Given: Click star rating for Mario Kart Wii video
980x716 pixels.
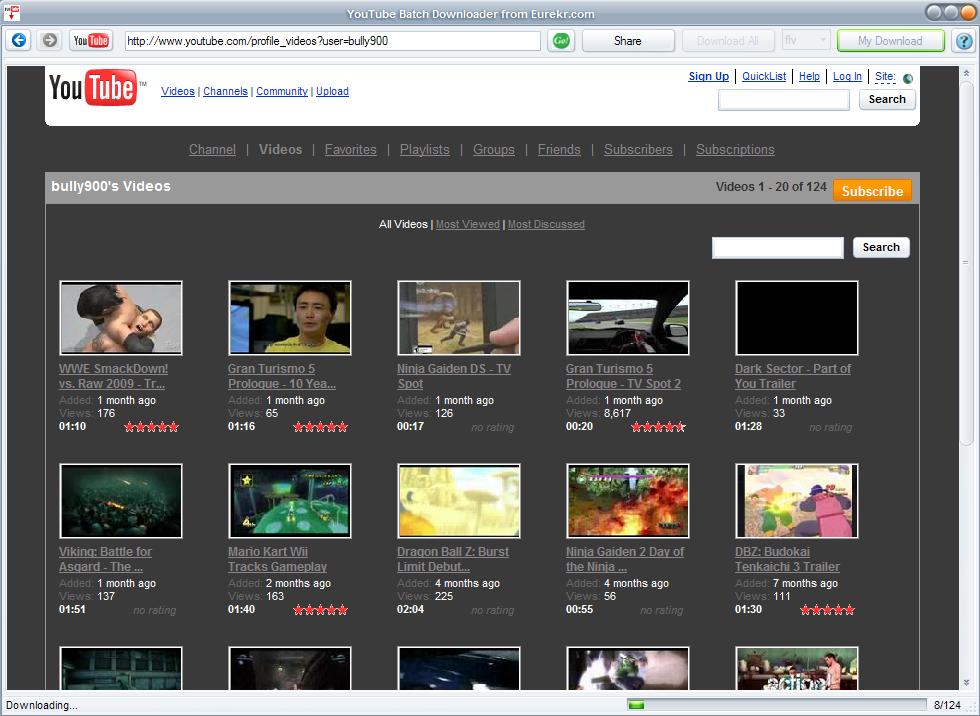Looking at the screenshot, I should click(320, 610).
